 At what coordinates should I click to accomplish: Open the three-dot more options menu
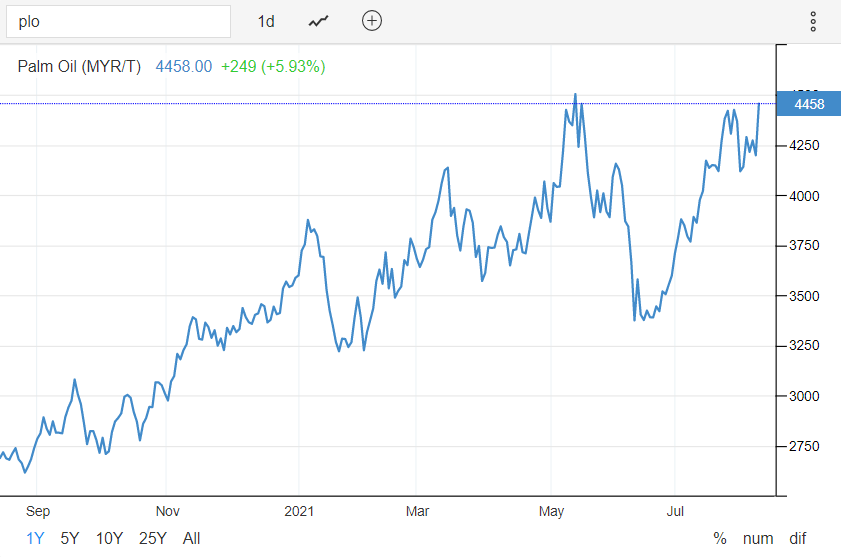point(813,21)
